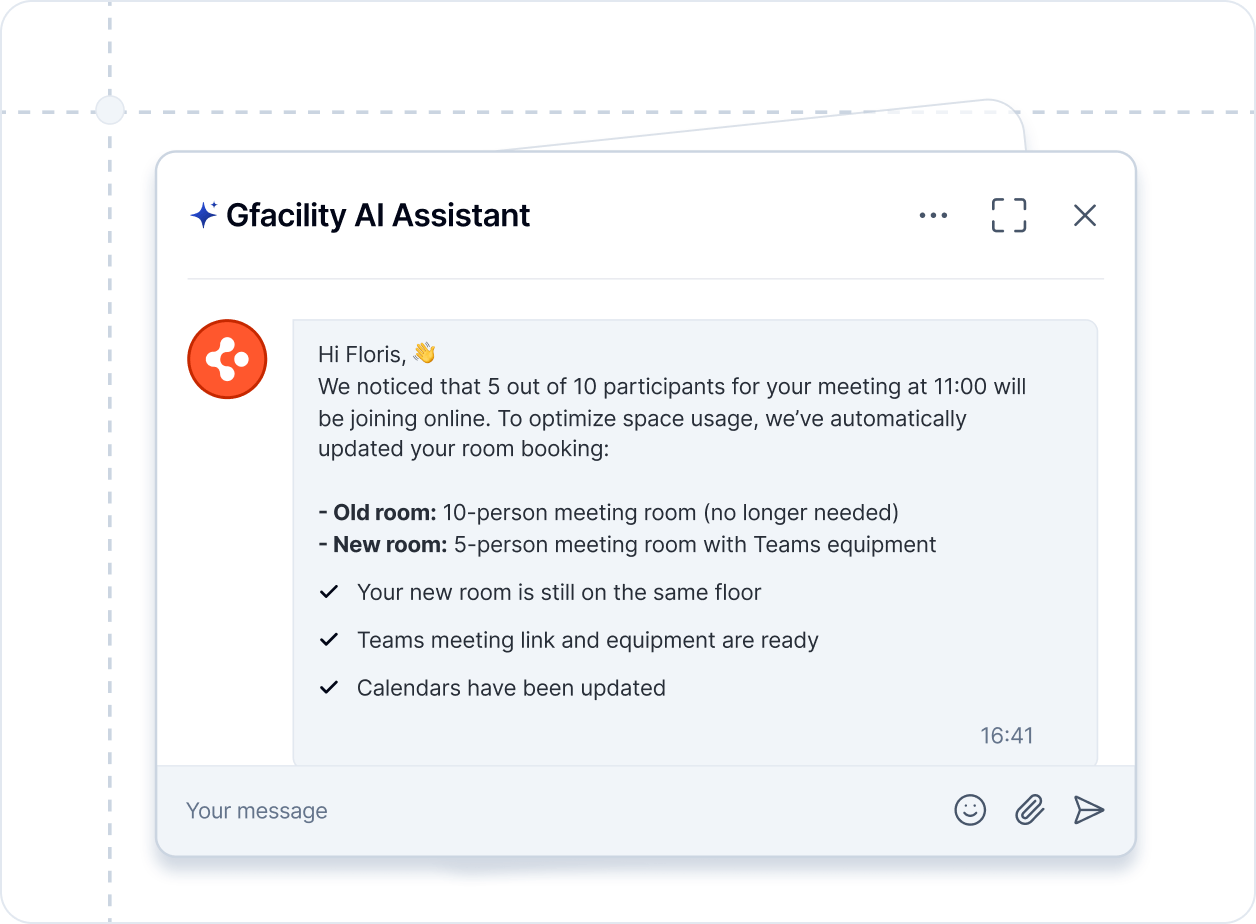This screenshot has width=1256, height=924.
Task: Click the 16:41 message timestamp
Action: (x=1006, y=736)
